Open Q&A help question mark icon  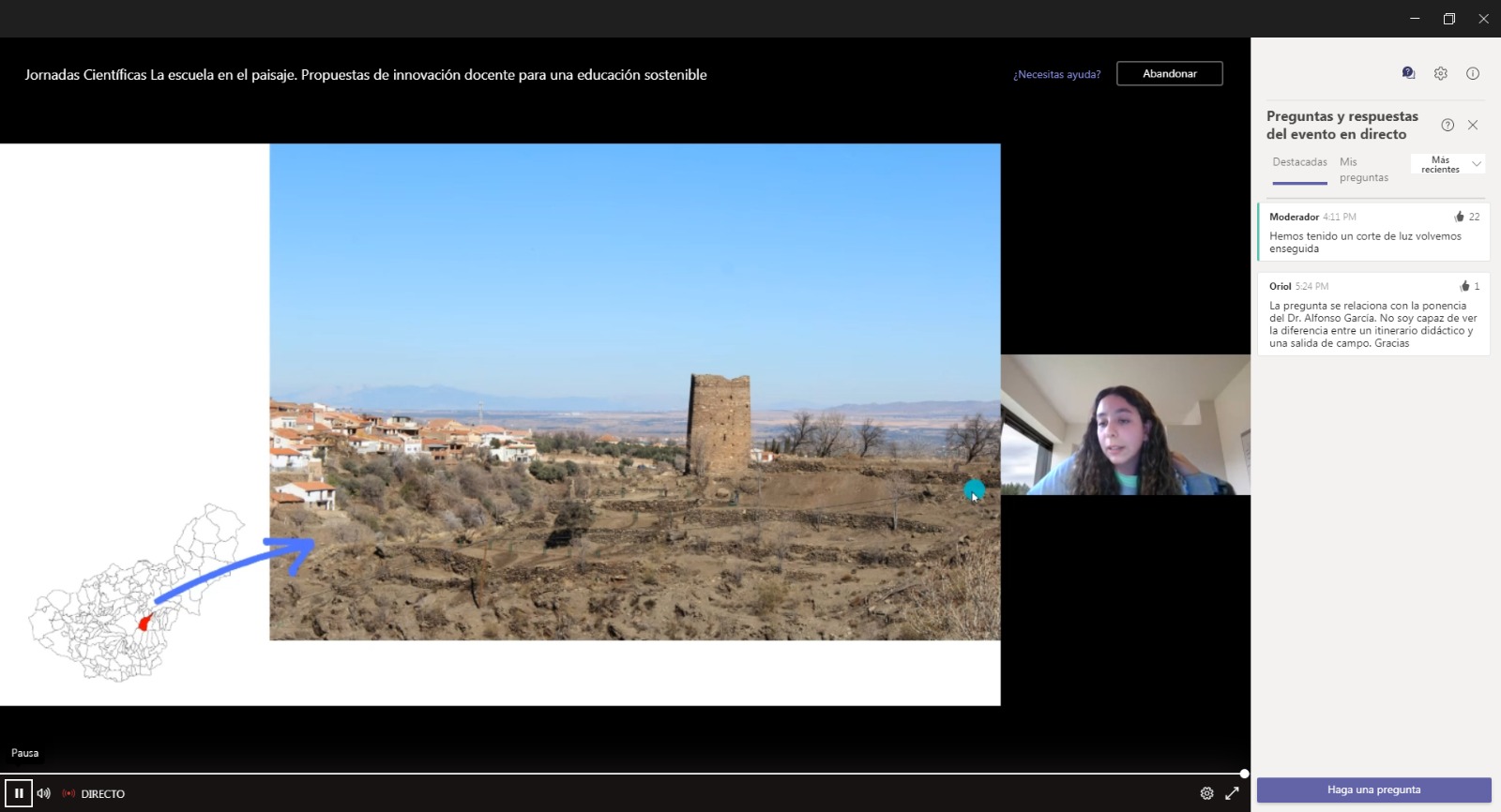click(1448, 125)
